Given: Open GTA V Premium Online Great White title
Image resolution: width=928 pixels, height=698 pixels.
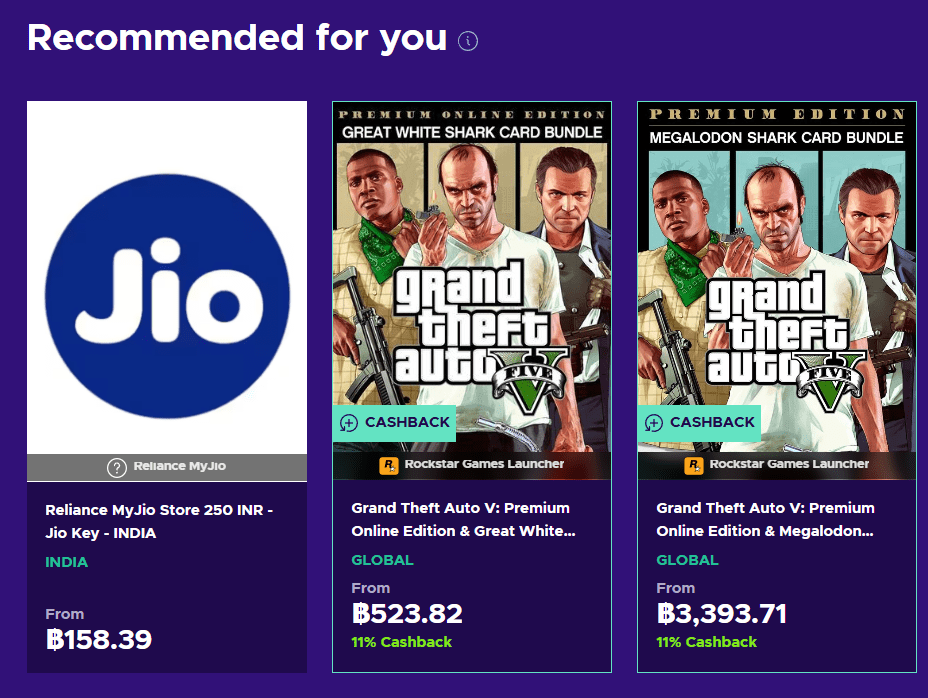Looking at the screenshot, I should point(463,519).
